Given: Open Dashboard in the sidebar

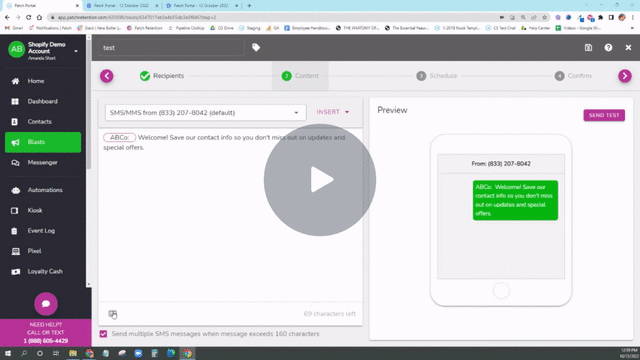Looking at the screenshot, I should [x=43, y=101].
